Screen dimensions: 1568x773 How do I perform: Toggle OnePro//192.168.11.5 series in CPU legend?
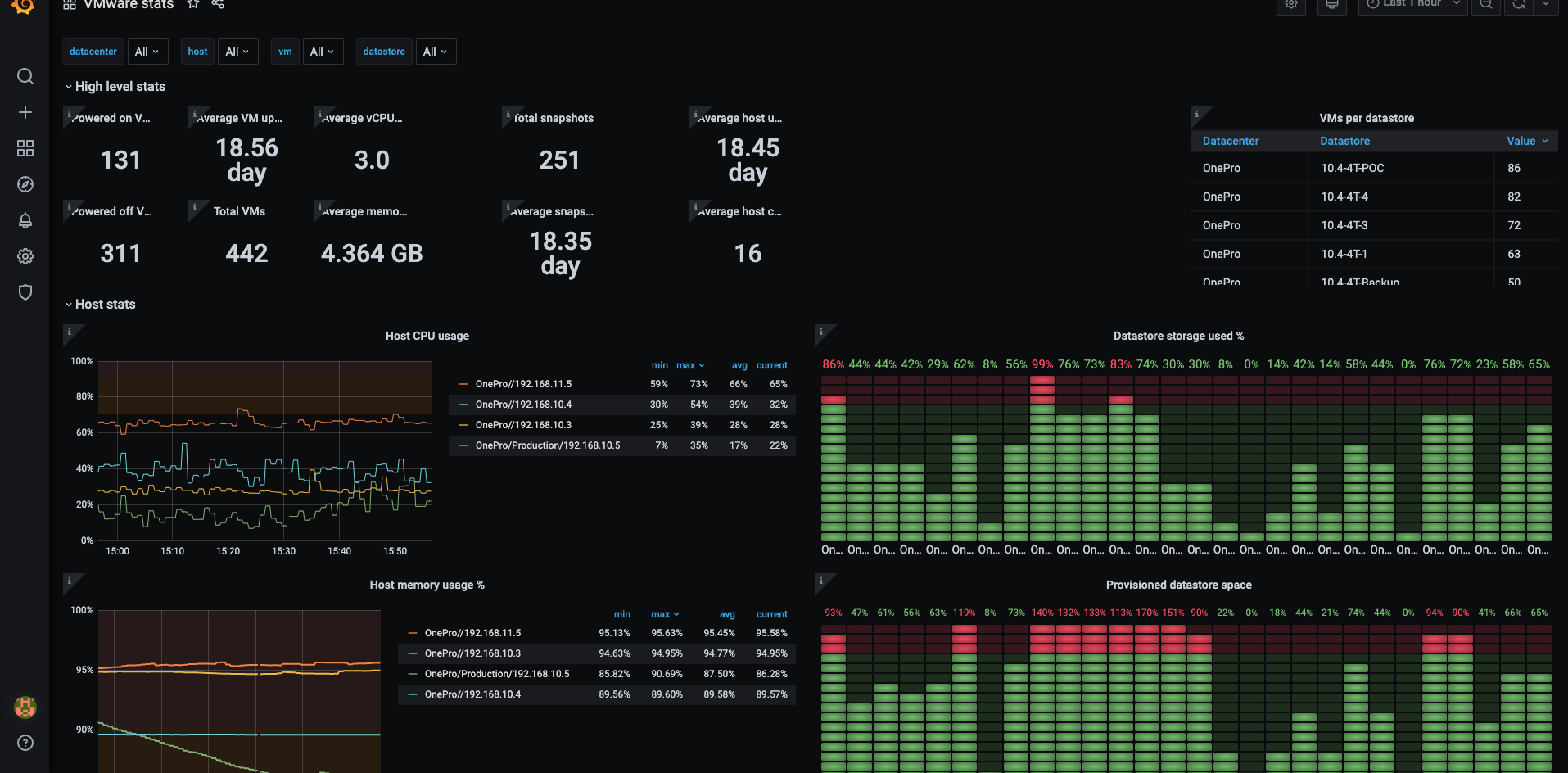pyautogui.click(x=523, y=384)
